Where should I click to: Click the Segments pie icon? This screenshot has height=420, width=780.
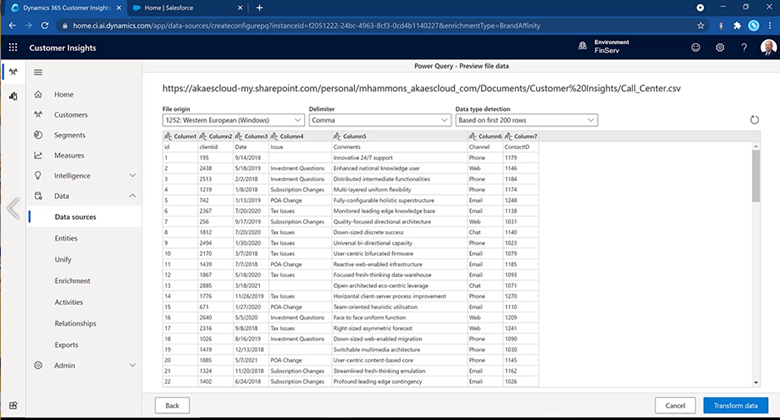click(38, 135)
